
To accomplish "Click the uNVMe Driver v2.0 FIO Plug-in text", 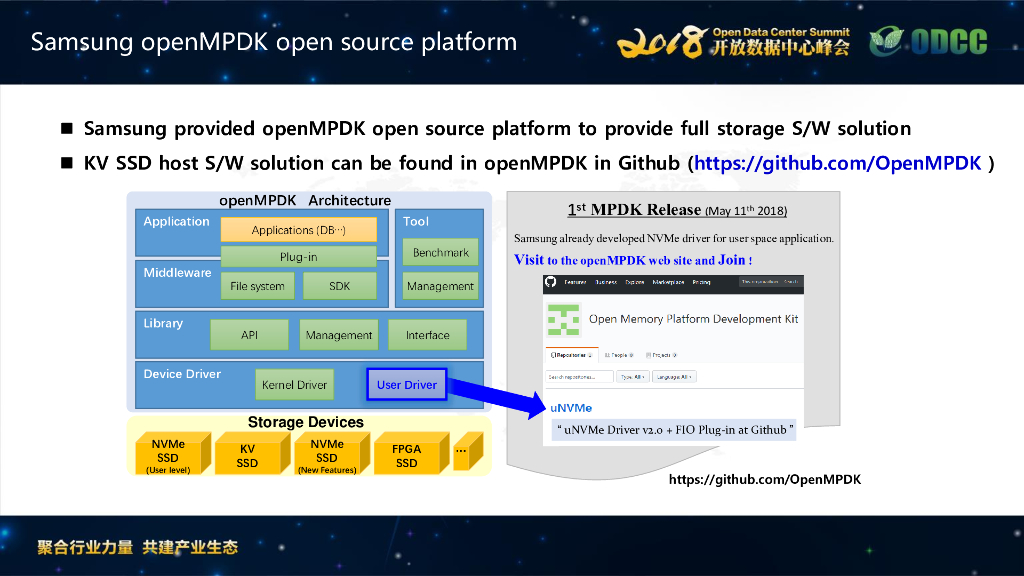I will [x=673, y=428].
